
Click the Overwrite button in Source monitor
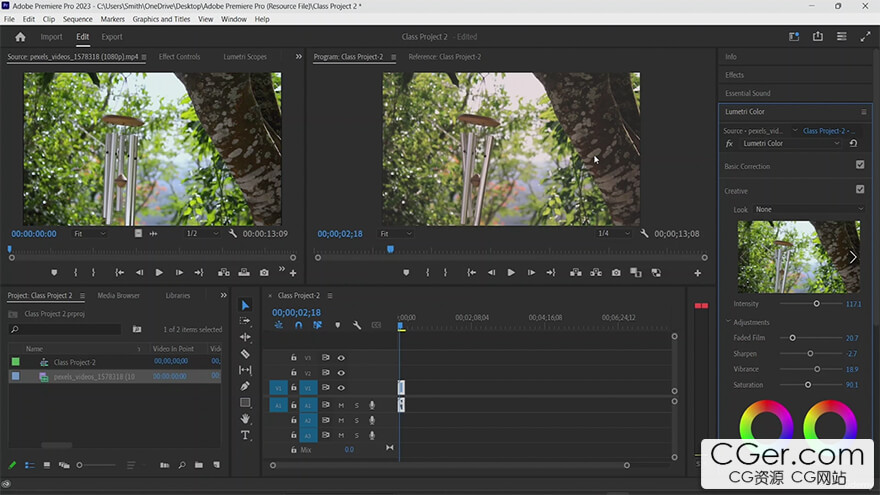tap(244, 273)
